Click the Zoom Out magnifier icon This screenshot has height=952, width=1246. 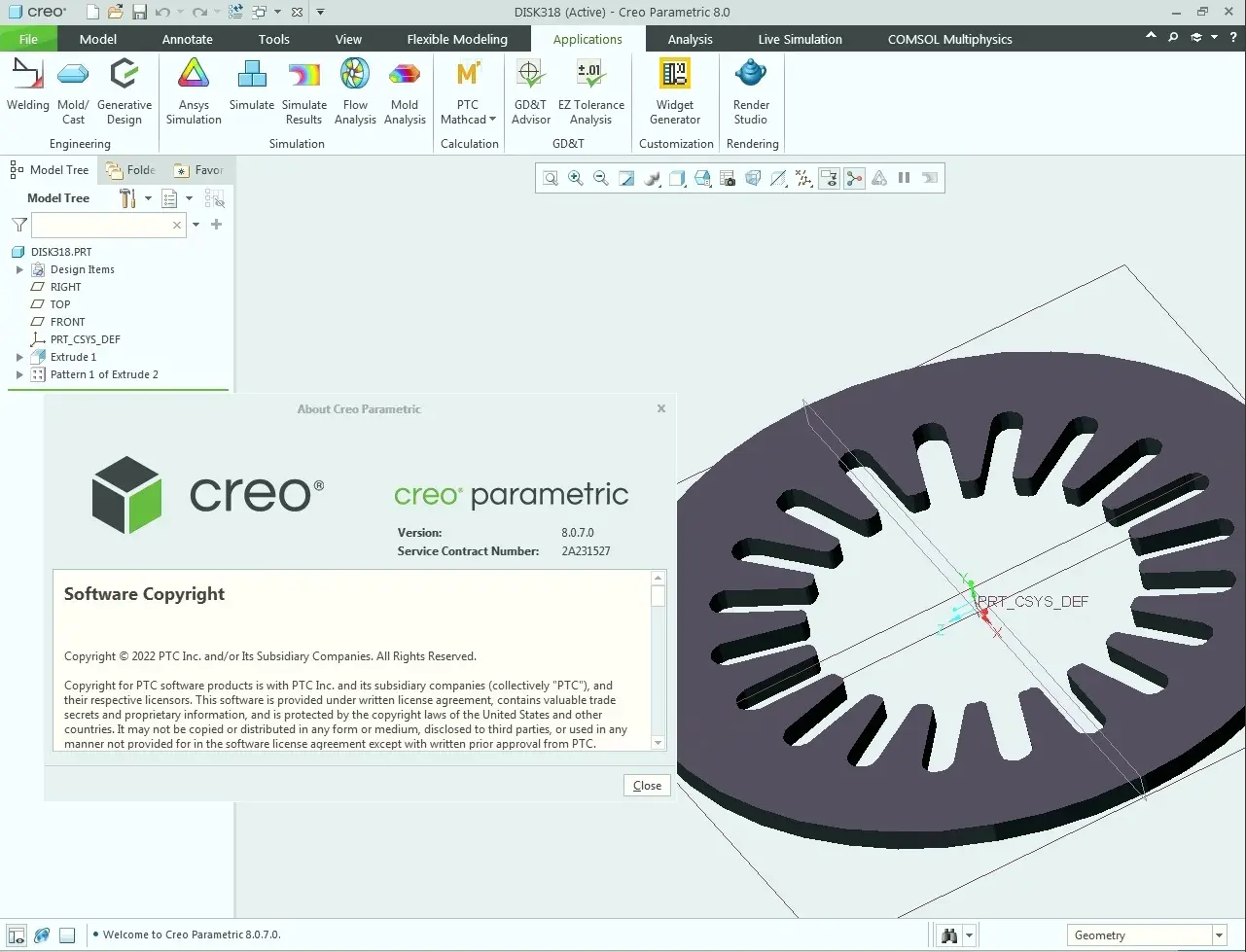[x=601, y=178]
